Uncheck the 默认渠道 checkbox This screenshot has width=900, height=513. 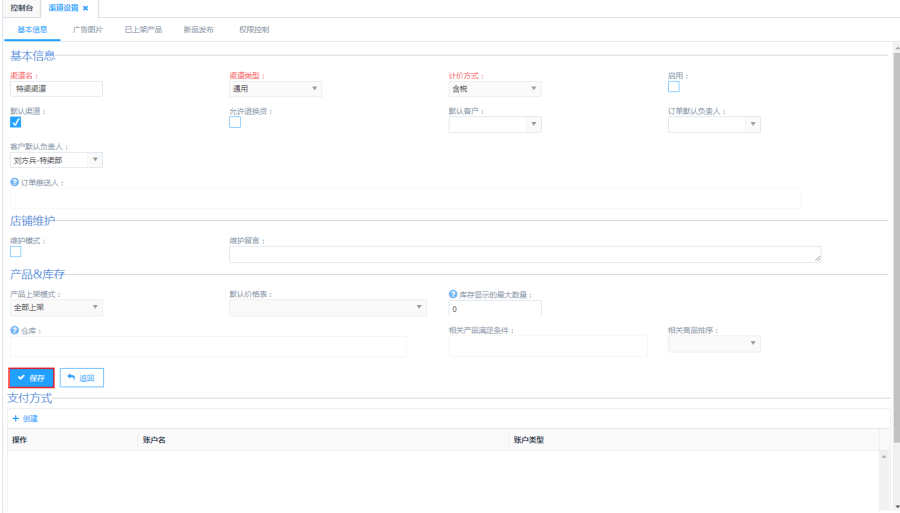[x=16, y=122]
